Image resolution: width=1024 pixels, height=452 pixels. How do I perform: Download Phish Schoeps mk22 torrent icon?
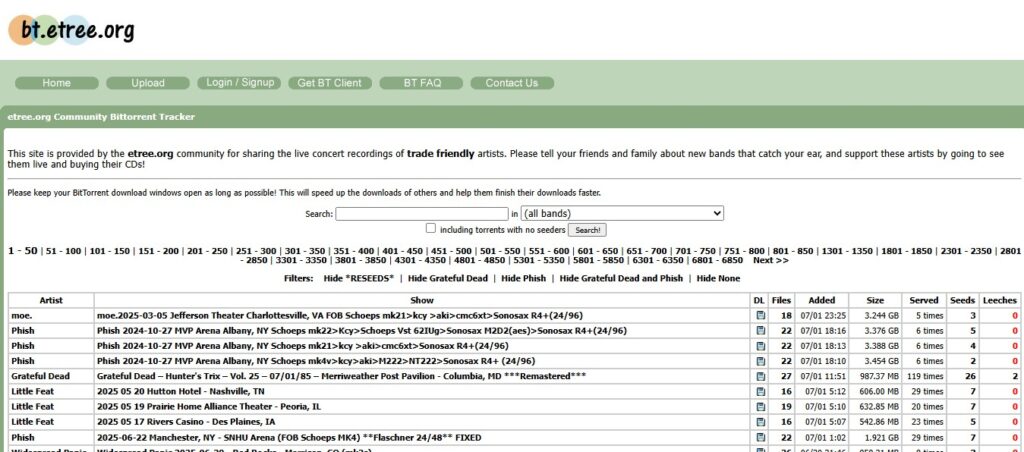tap(760, 331)
